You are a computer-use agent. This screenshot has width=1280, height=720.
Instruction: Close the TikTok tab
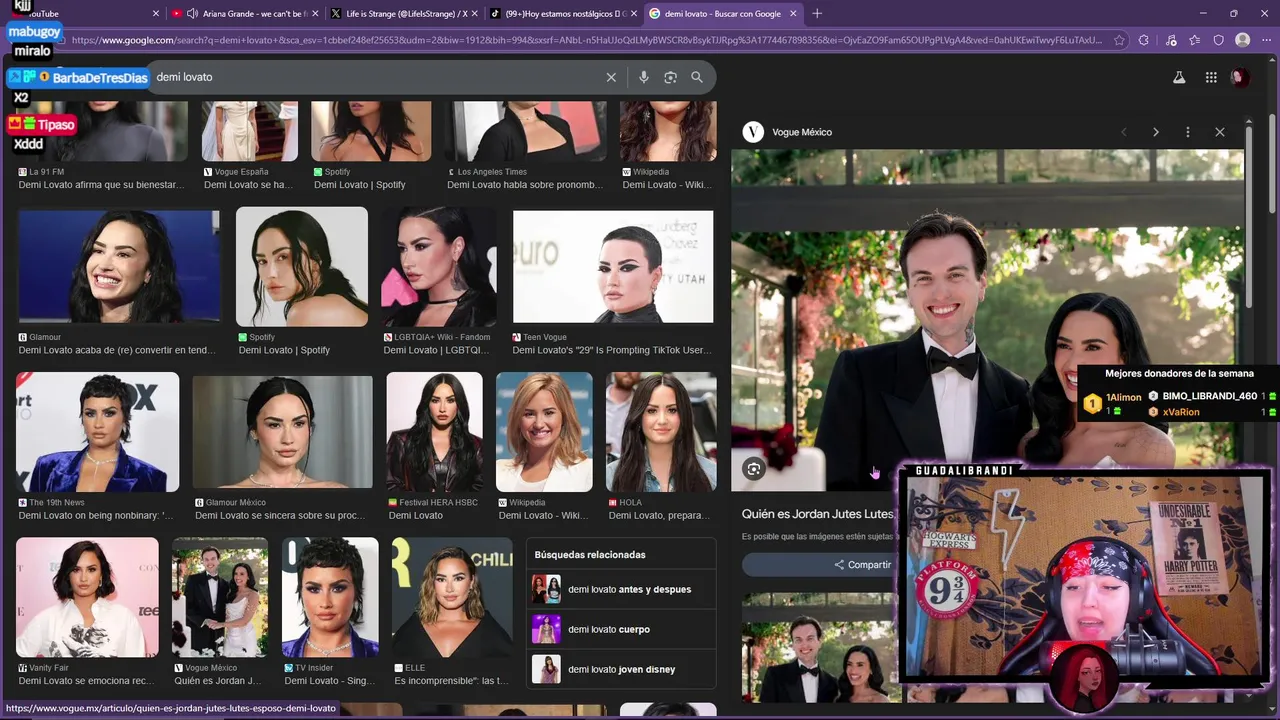[x=634, y=14]
